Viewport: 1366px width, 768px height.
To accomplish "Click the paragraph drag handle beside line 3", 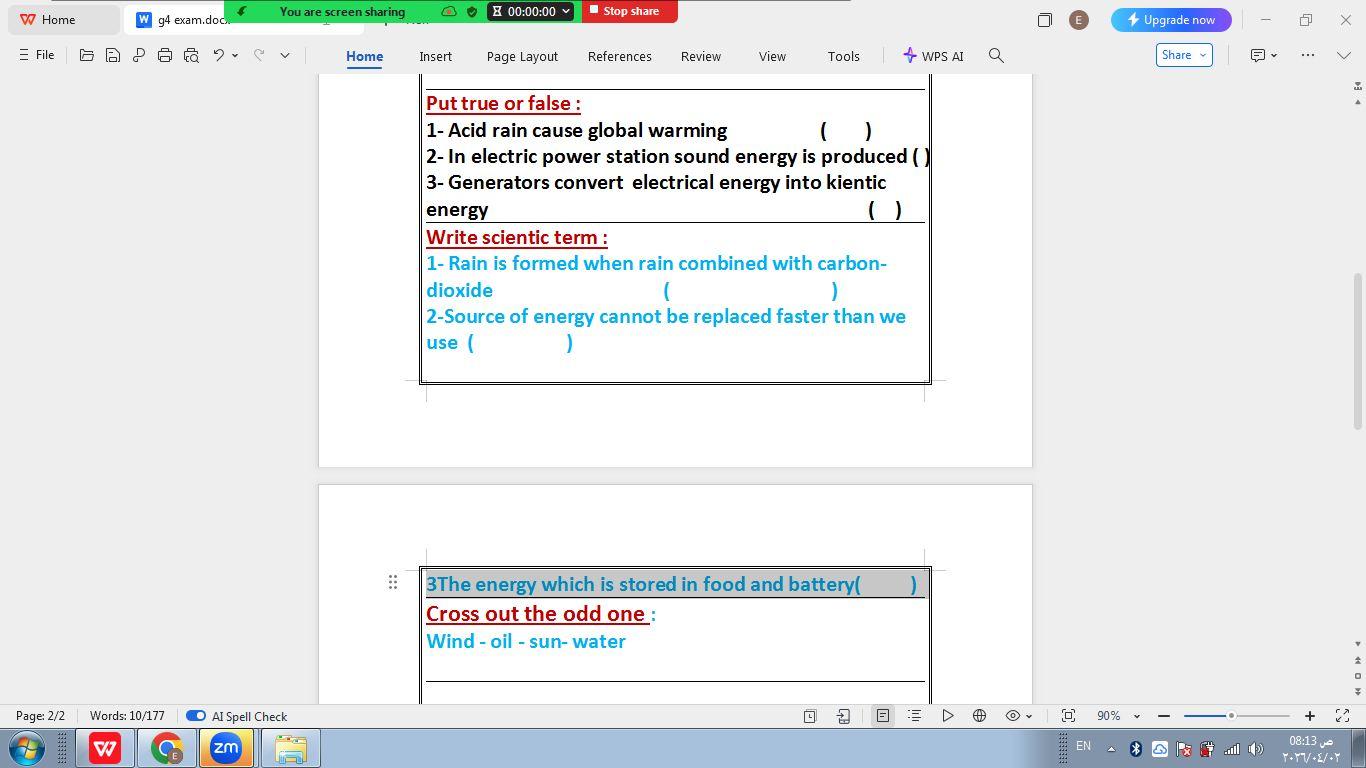I will click(x=393, y=583).
